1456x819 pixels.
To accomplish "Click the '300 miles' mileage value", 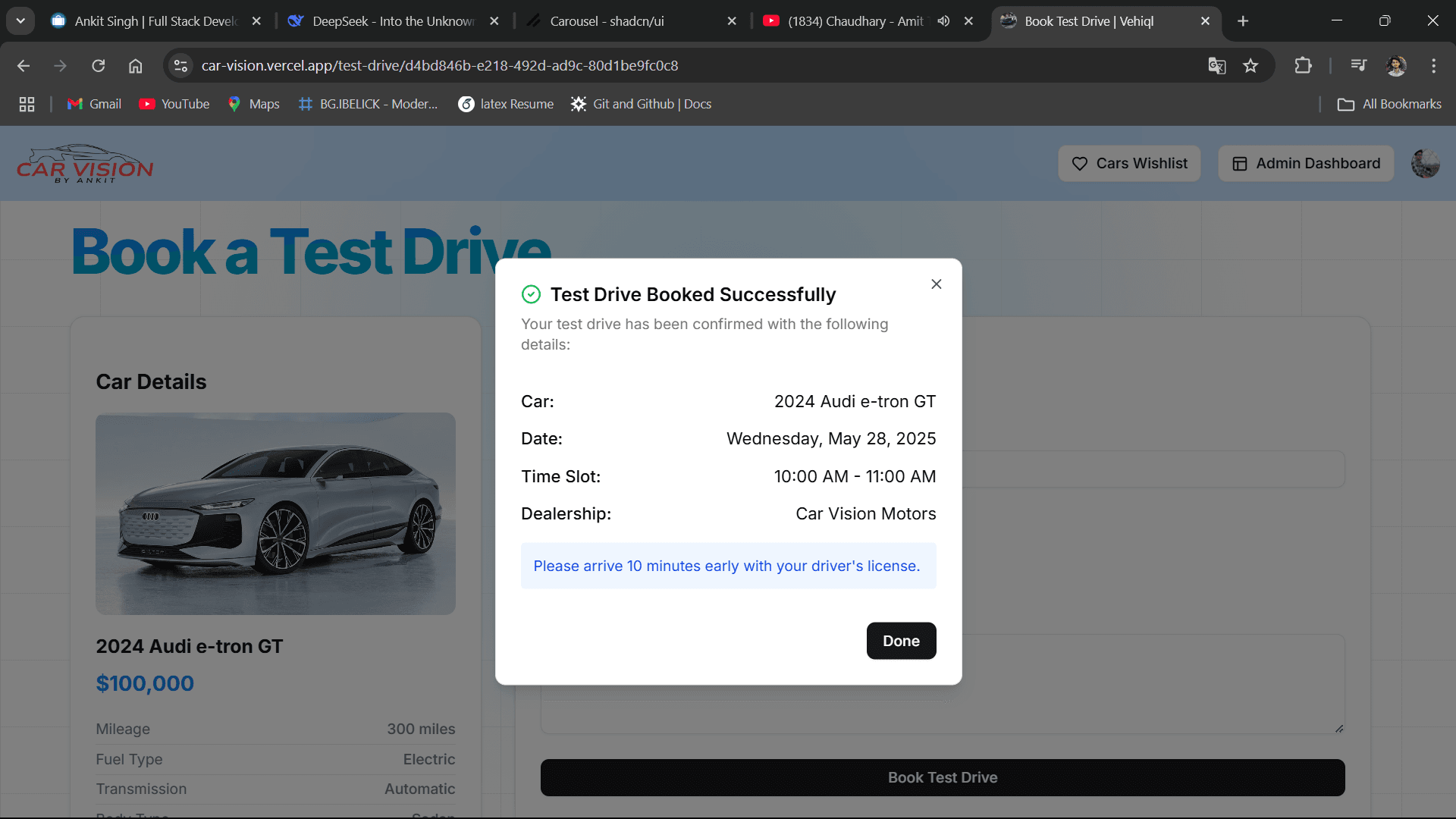I will pyautogui.click(x=421, y=729).
